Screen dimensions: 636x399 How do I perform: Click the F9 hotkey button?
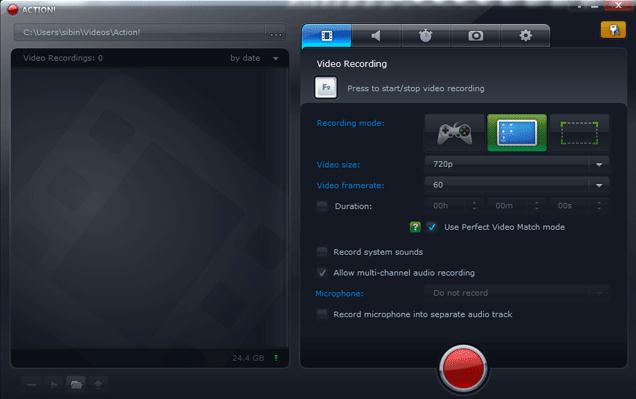(326, 88)
